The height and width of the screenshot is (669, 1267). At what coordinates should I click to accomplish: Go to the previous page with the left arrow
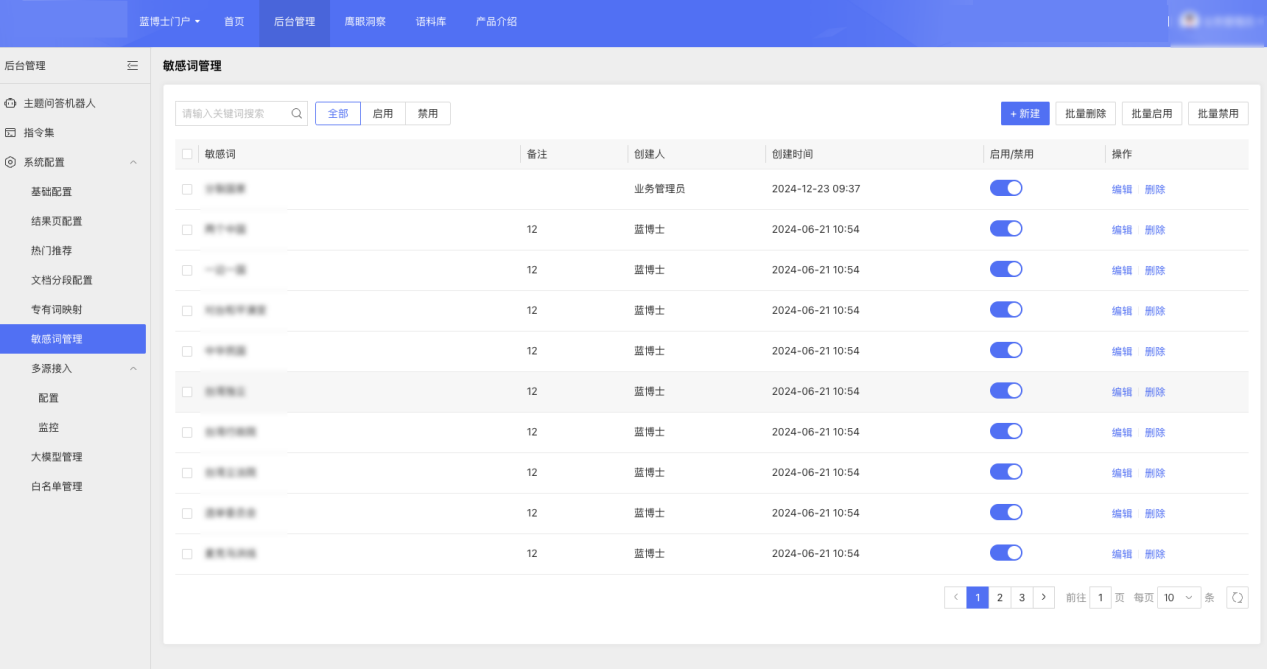[955, 598]
